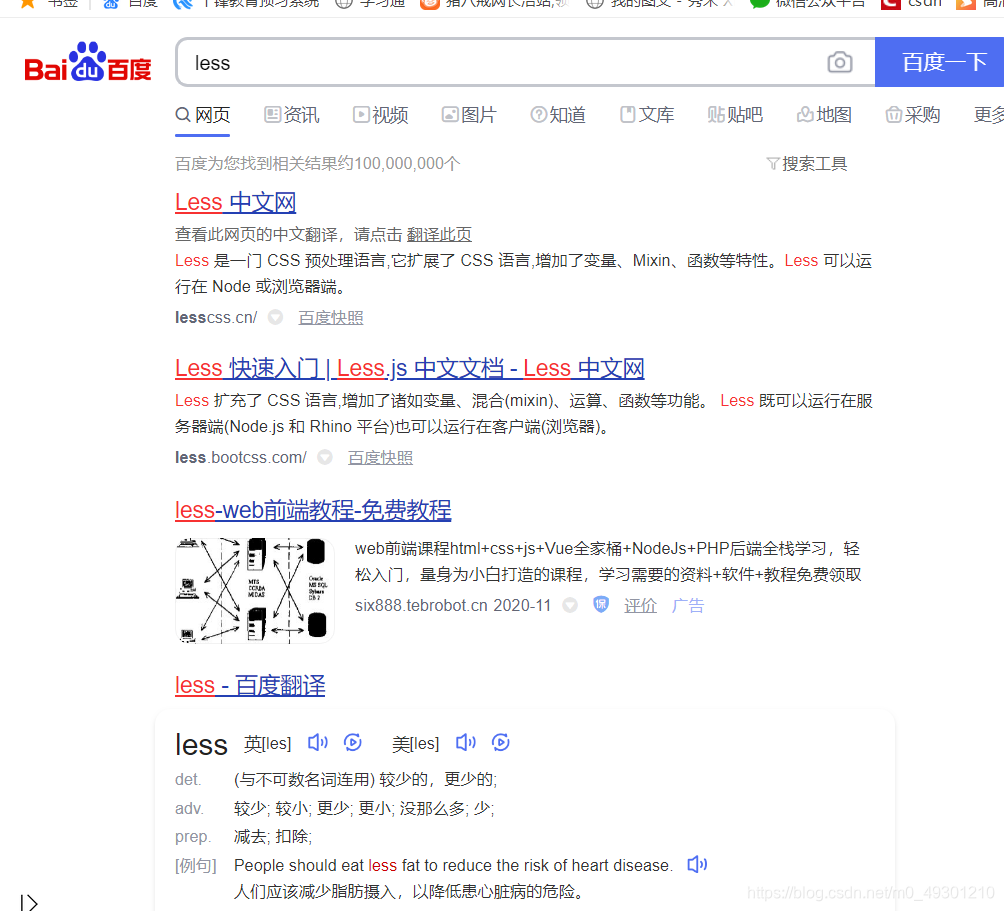1004x911 pixels.
Task: Open less-web前端教程-免费教程 result
Action: coord(313,510)
